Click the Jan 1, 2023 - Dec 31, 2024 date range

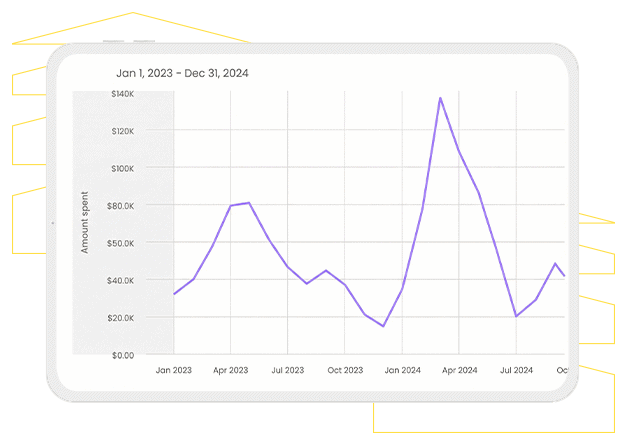point(183,73)
